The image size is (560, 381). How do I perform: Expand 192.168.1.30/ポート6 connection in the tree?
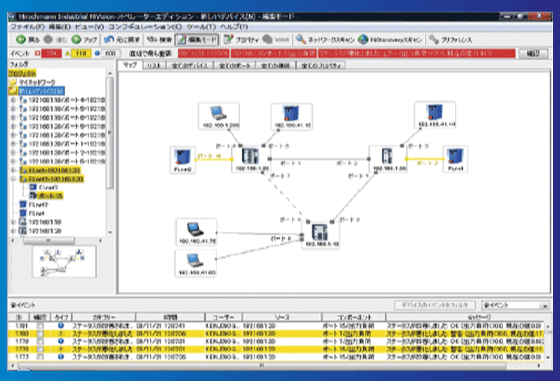coord(13,117)
